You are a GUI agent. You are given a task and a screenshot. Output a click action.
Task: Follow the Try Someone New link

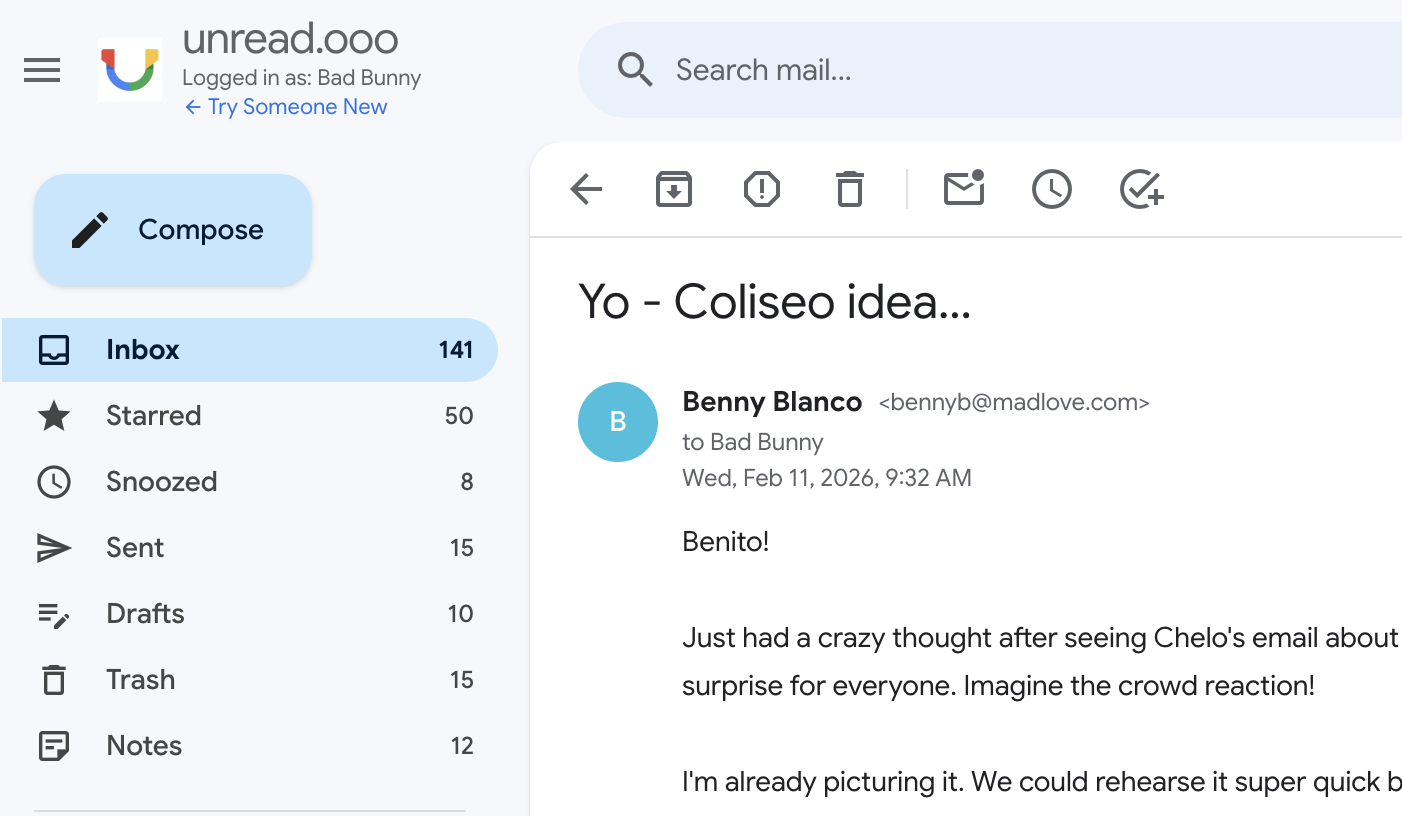point(286,107)
